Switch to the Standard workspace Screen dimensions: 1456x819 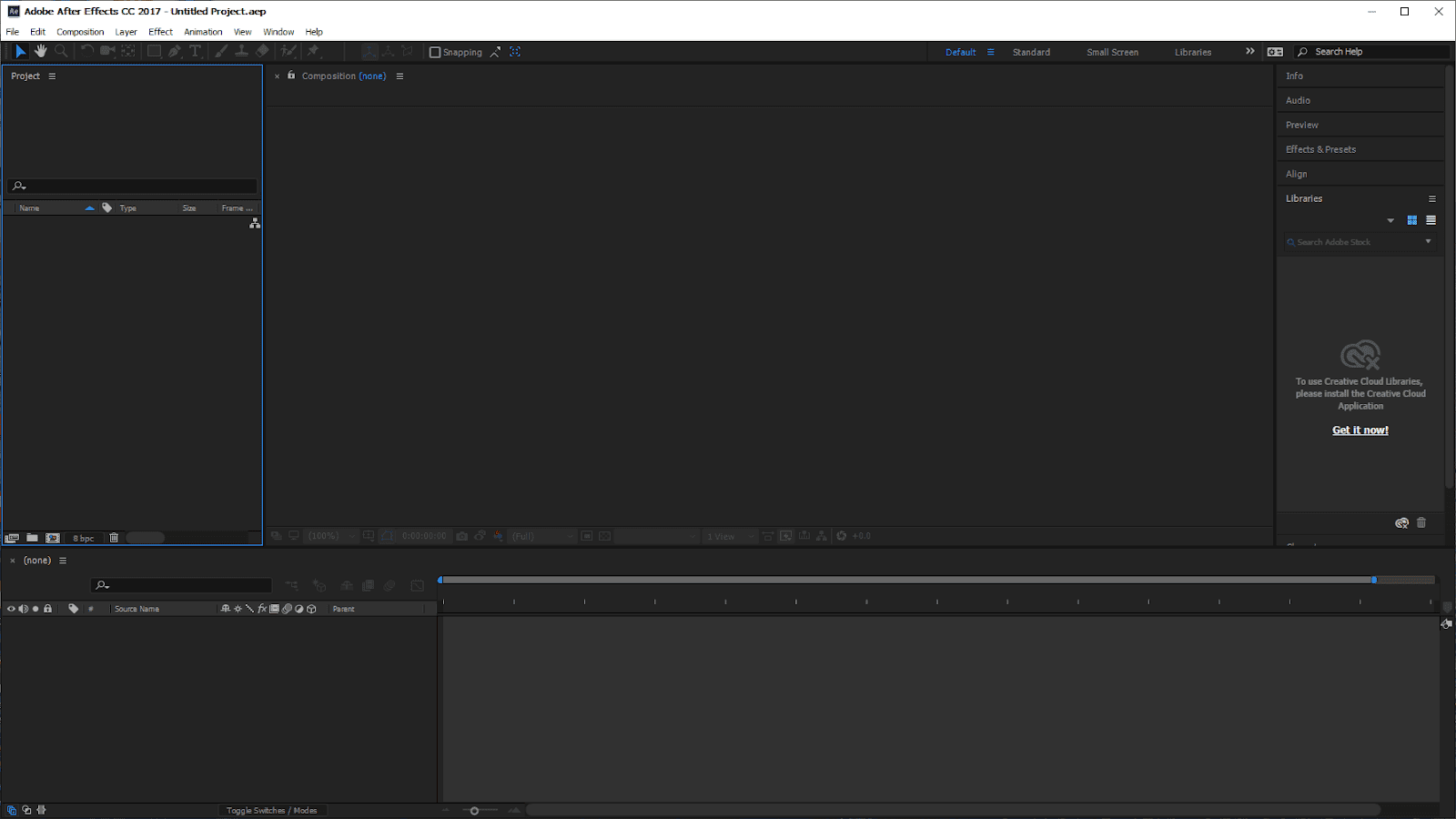(1031, 52)
